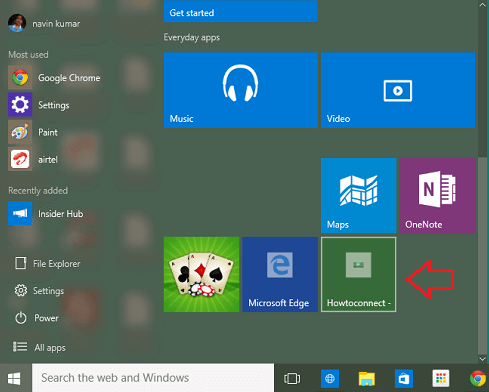The image size is (489, 392).
Task: Click navin kumar user account
Action: pos(44,23)
